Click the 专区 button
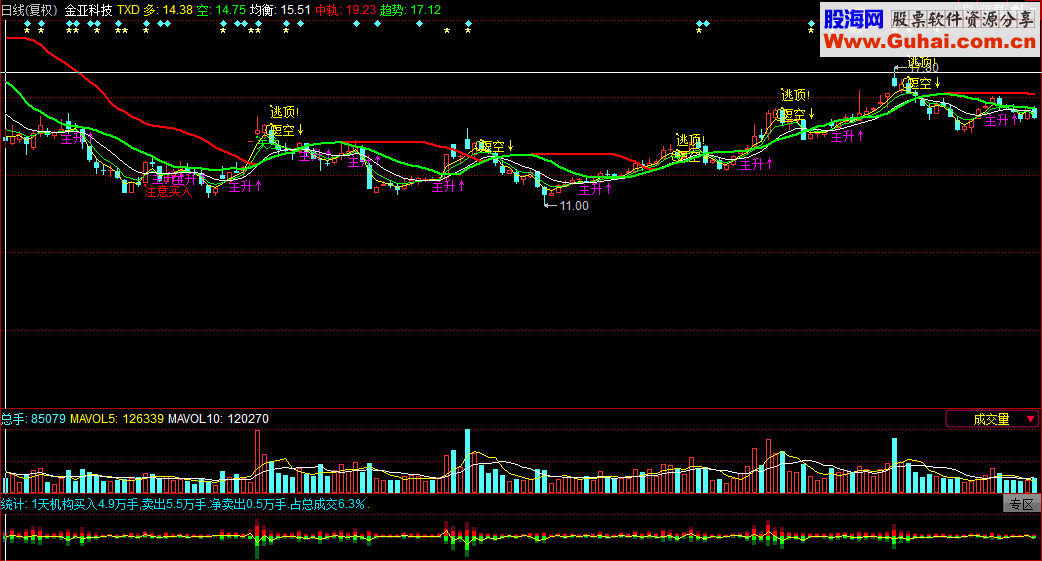This screenshot has height=561, width=1042. pyautogui.click(x=1021, y=505)
